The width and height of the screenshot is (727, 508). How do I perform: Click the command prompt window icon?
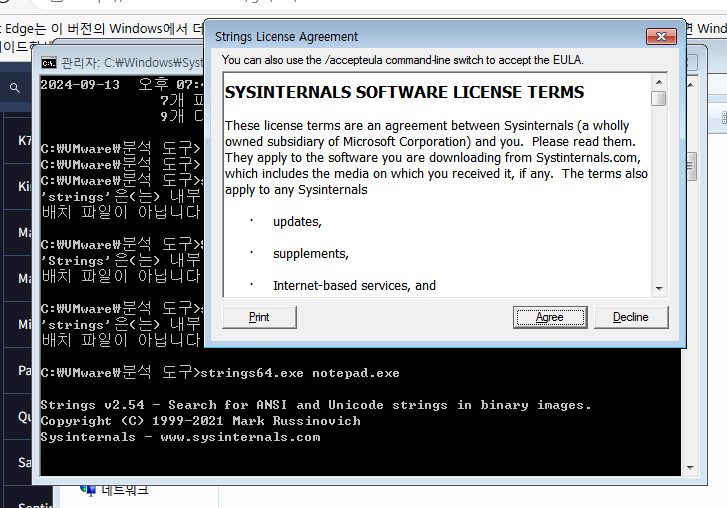48,63
